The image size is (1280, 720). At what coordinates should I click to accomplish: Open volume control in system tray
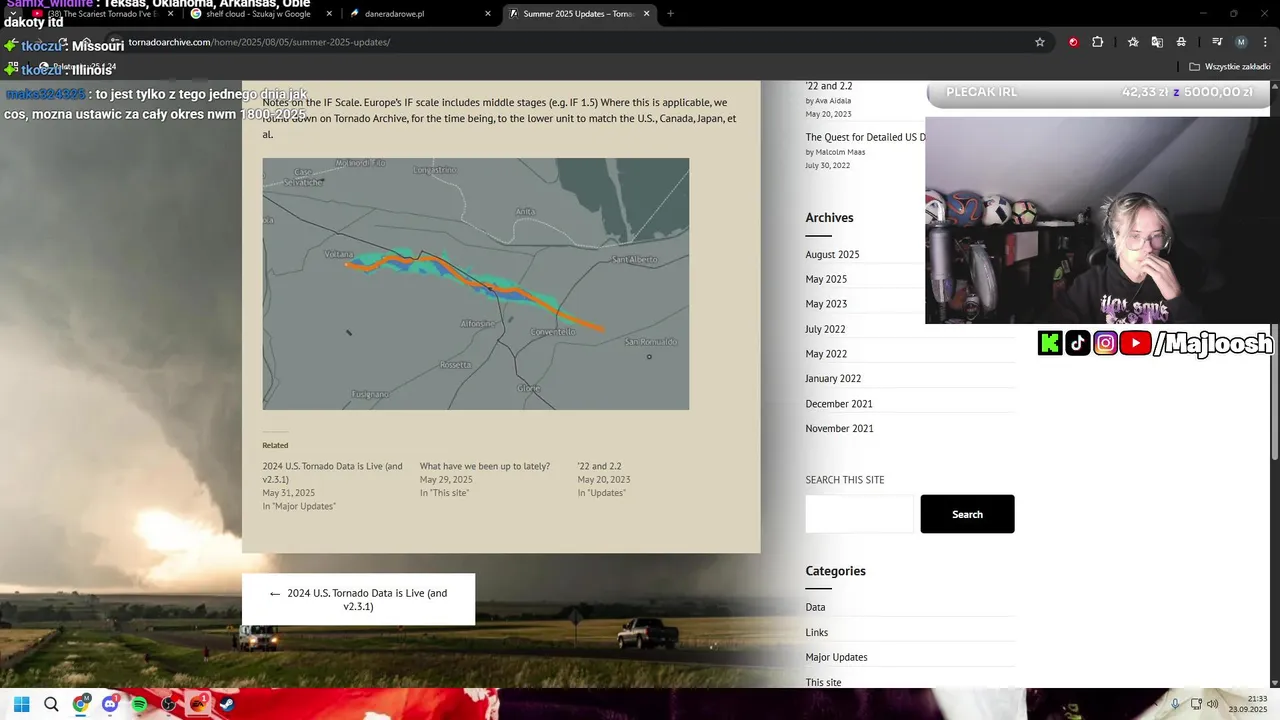(x=1212, y=704)
